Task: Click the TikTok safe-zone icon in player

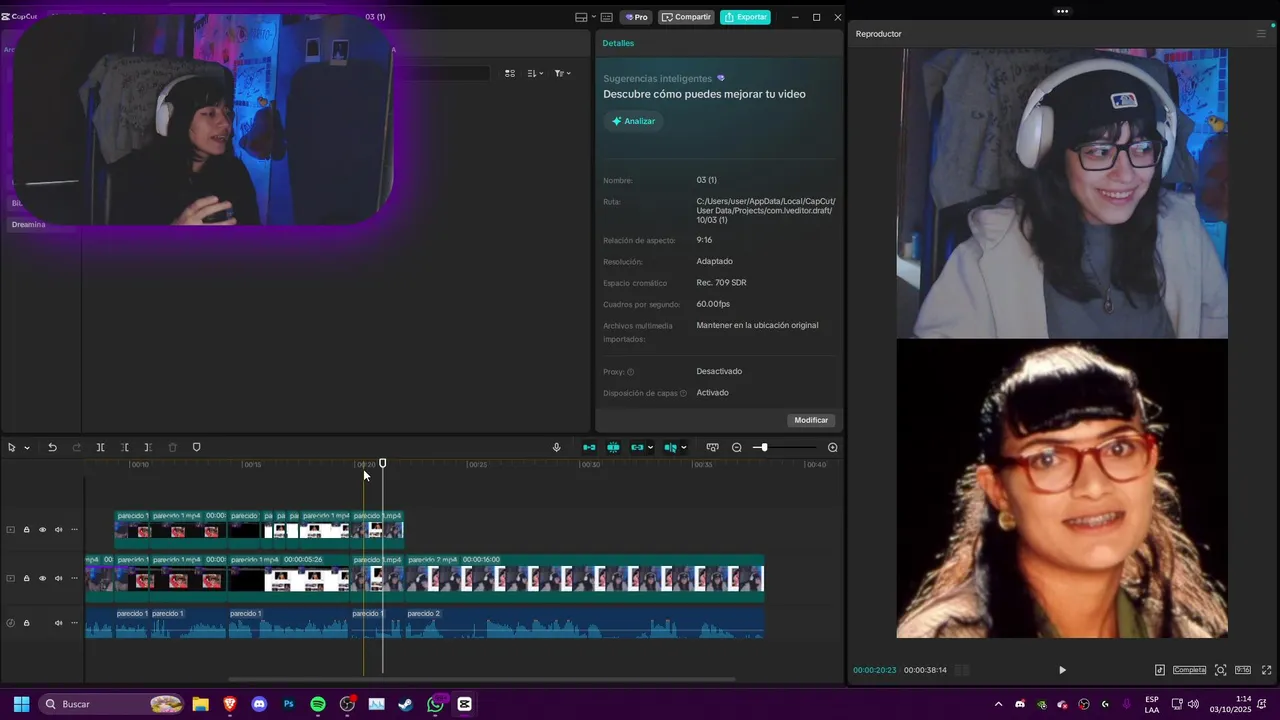Action: [1159, 670]
